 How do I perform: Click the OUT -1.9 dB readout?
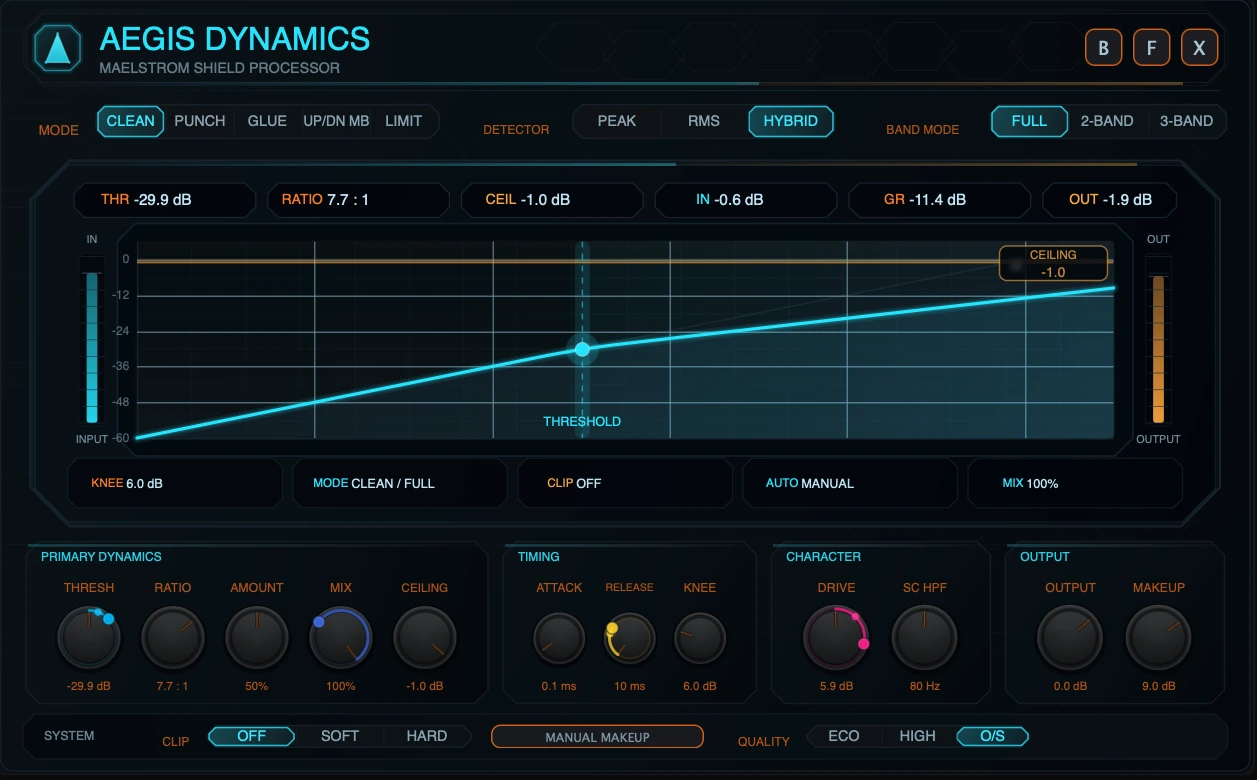click(1110, 200)
